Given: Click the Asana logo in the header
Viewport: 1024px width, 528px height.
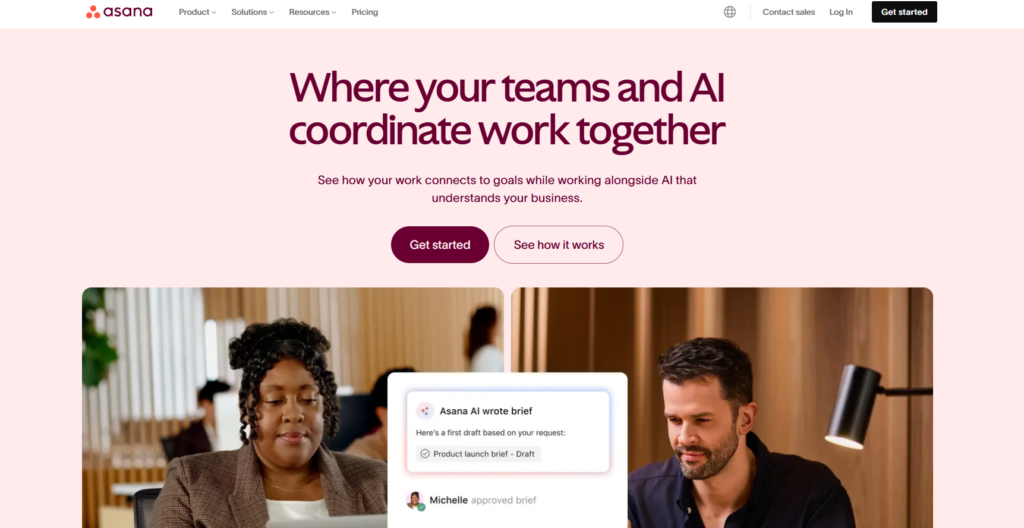Looking at the screenshot, I should (x=119, y=12).
